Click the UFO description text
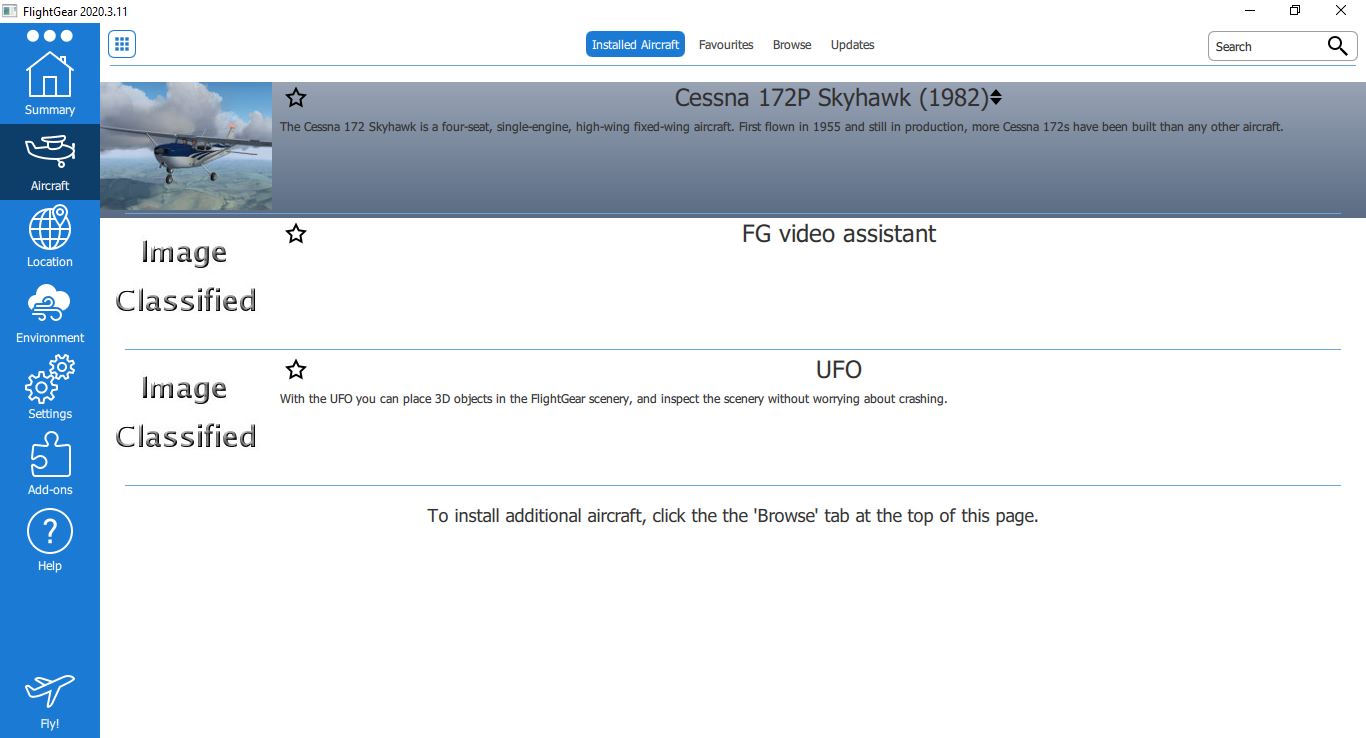1366x738 pixels. 613,399
